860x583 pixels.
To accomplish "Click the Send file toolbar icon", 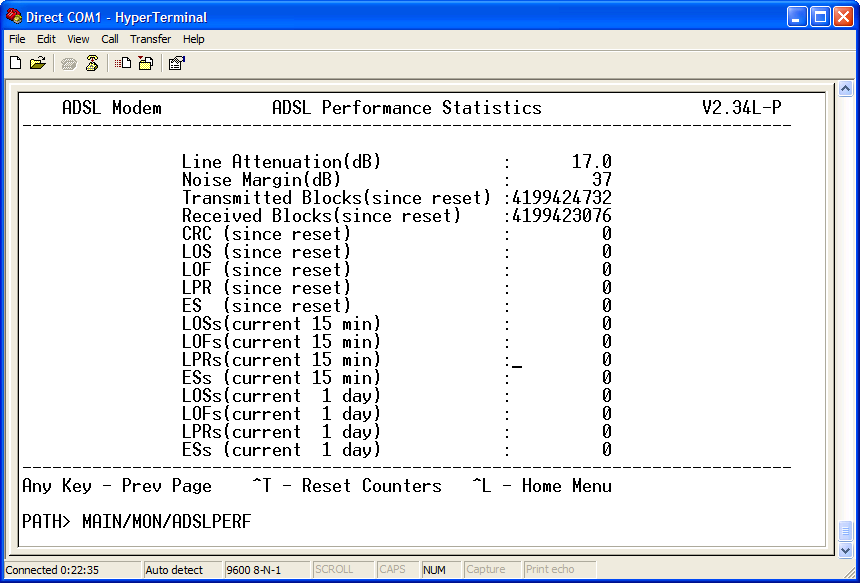I will point(122,62).
